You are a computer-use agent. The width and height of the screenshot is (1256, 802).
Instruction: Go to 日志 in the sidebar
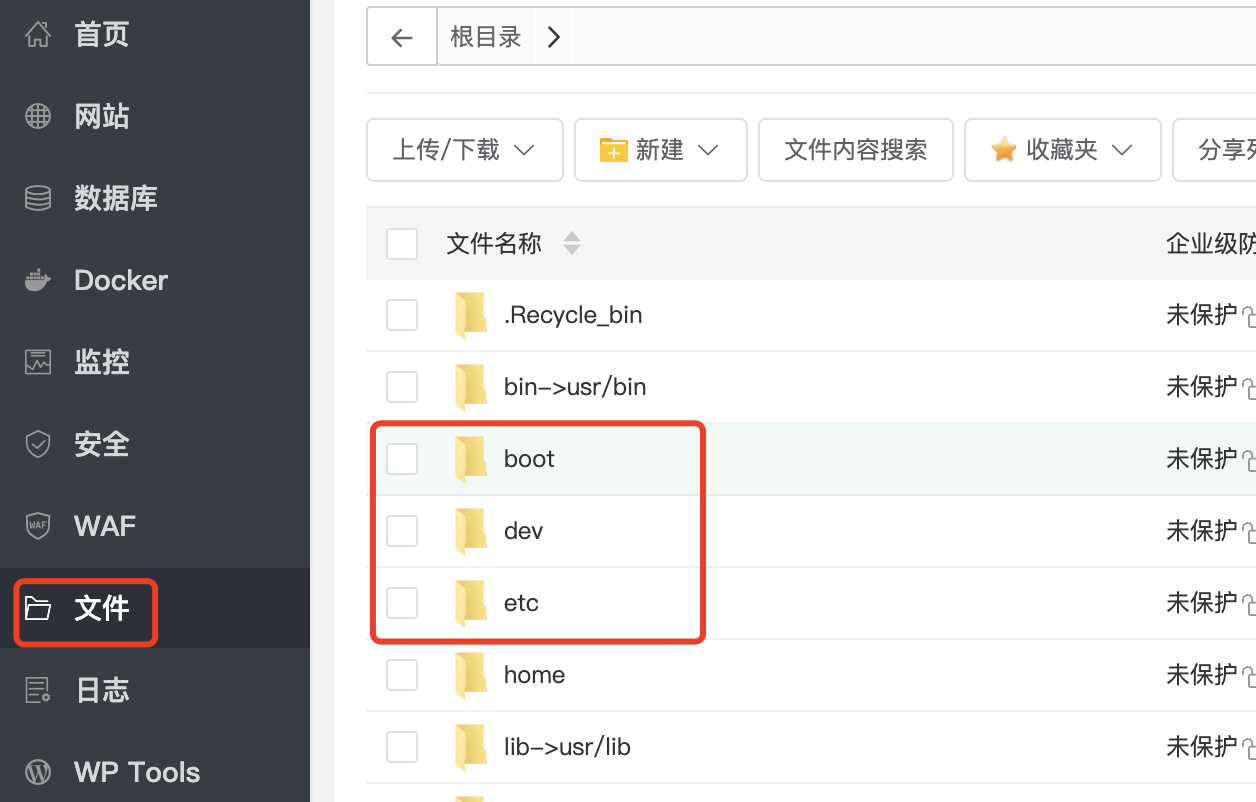[x=102, y=690]
